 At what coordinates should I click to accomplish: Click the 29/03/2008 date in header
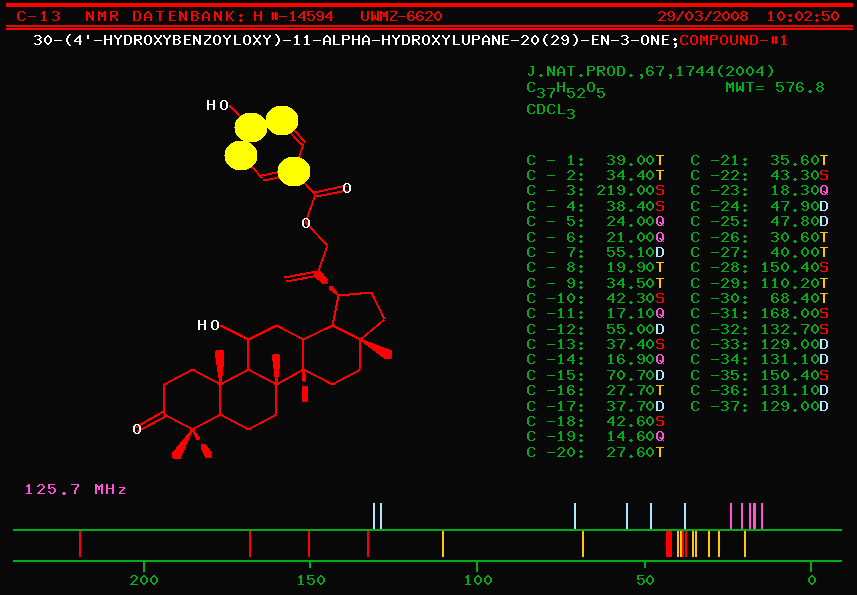click(x=702, y=17)
